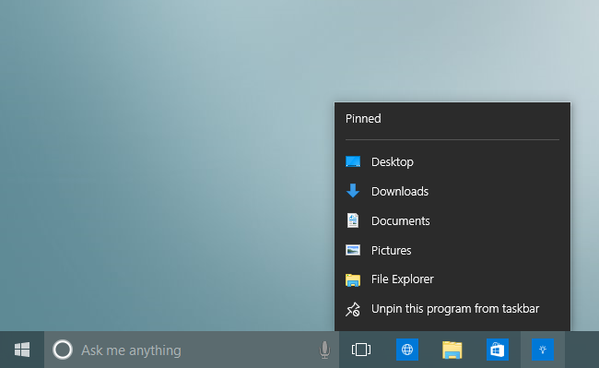Select Unpin this program from taskbar
Screen dimensions: 599x368
(x=452, y=309)
